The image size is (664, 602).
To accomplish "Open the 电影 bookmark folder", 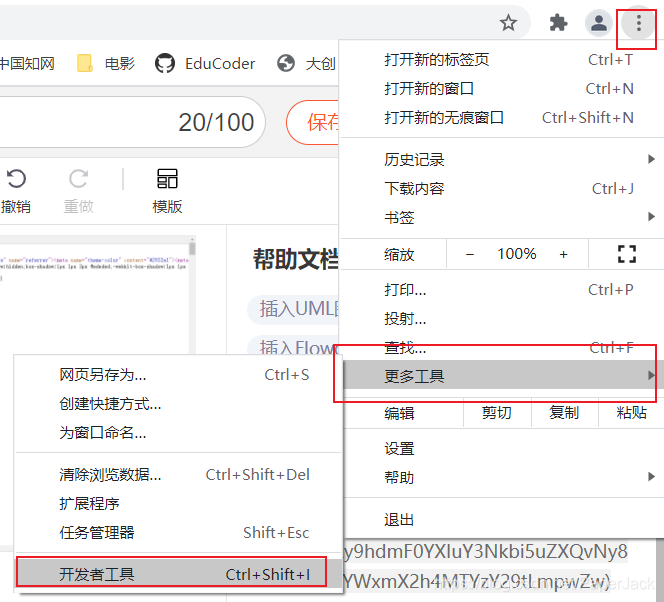I will click(x=106, y=64).
